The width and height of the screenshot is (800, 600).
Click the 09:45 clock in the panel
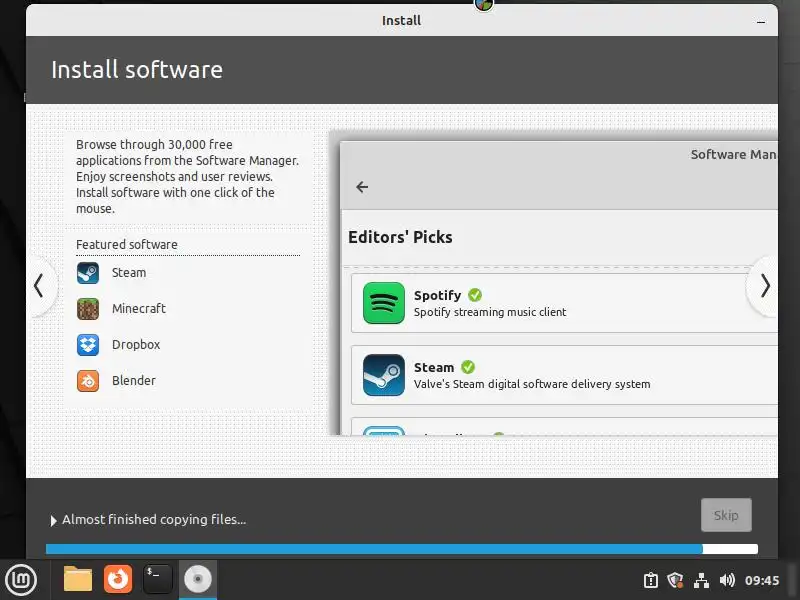click(762, 580)
